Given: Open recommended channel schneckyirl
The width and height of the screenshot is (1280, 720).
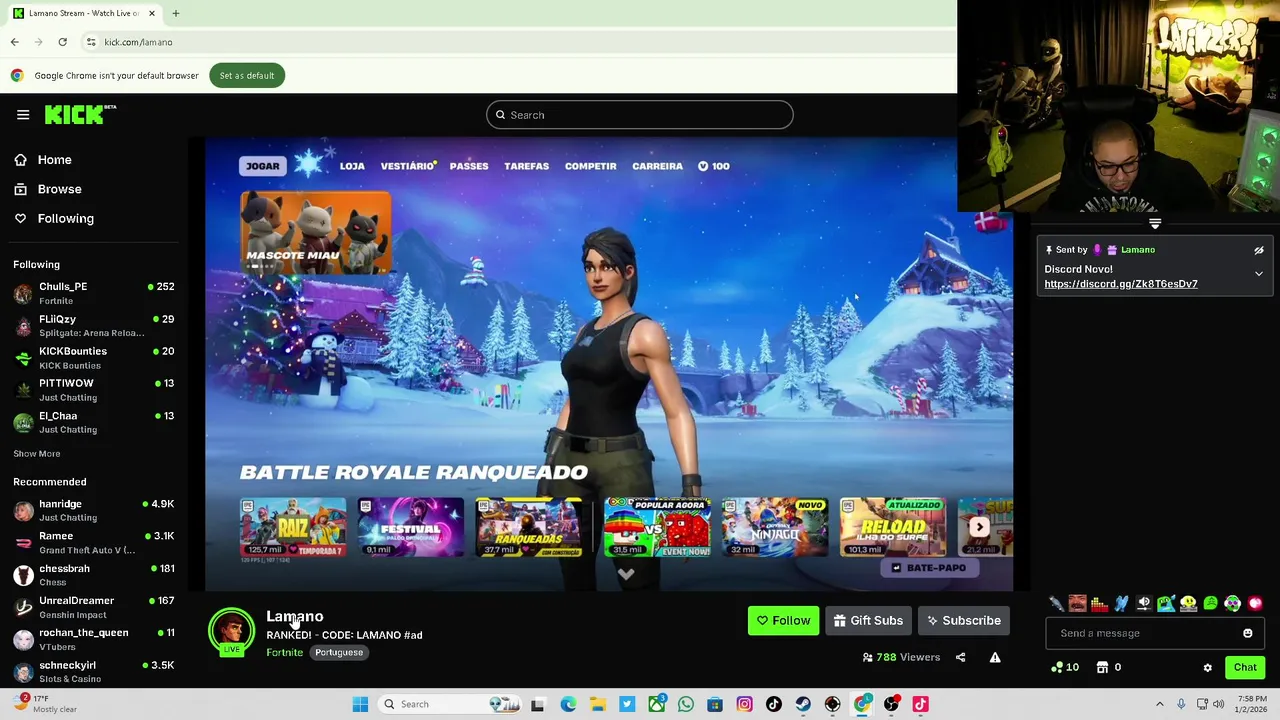Looking at the screenshot, I should point(94,671).
